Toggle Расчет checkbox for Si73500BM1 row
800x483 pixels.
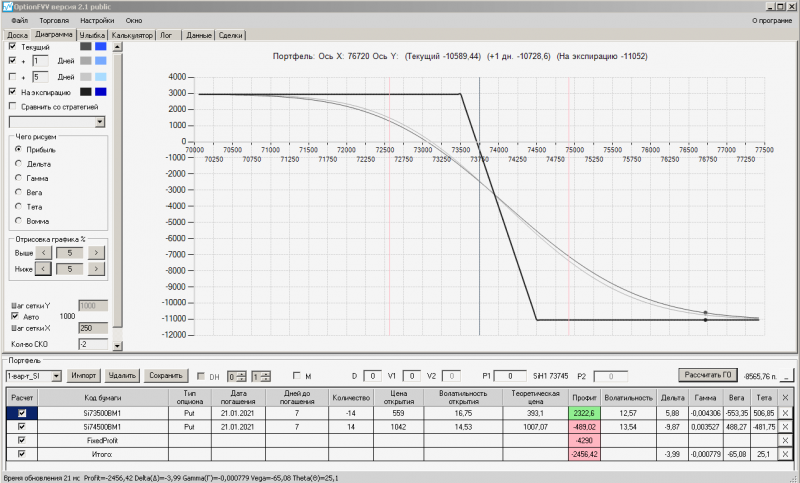tap(22, 413)
